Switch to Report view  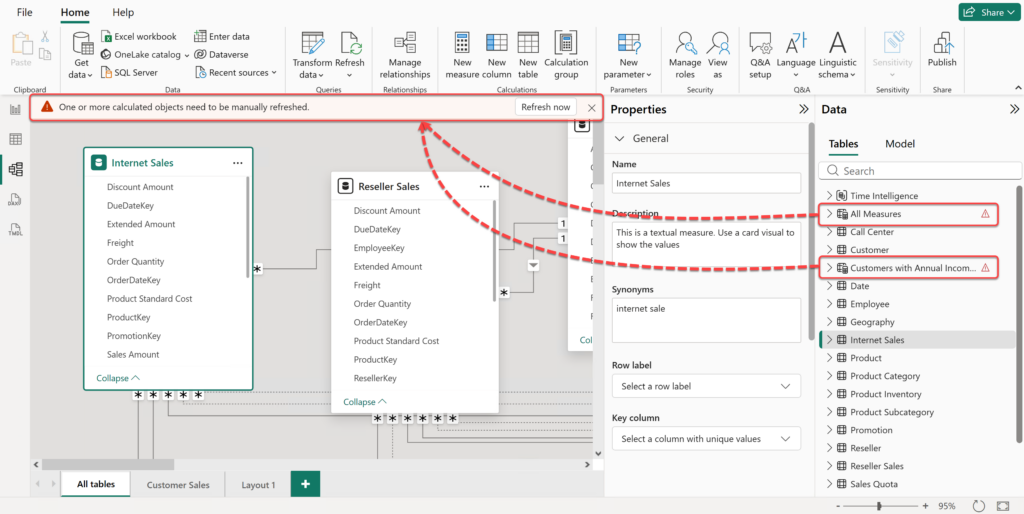(x=15, y=109)
